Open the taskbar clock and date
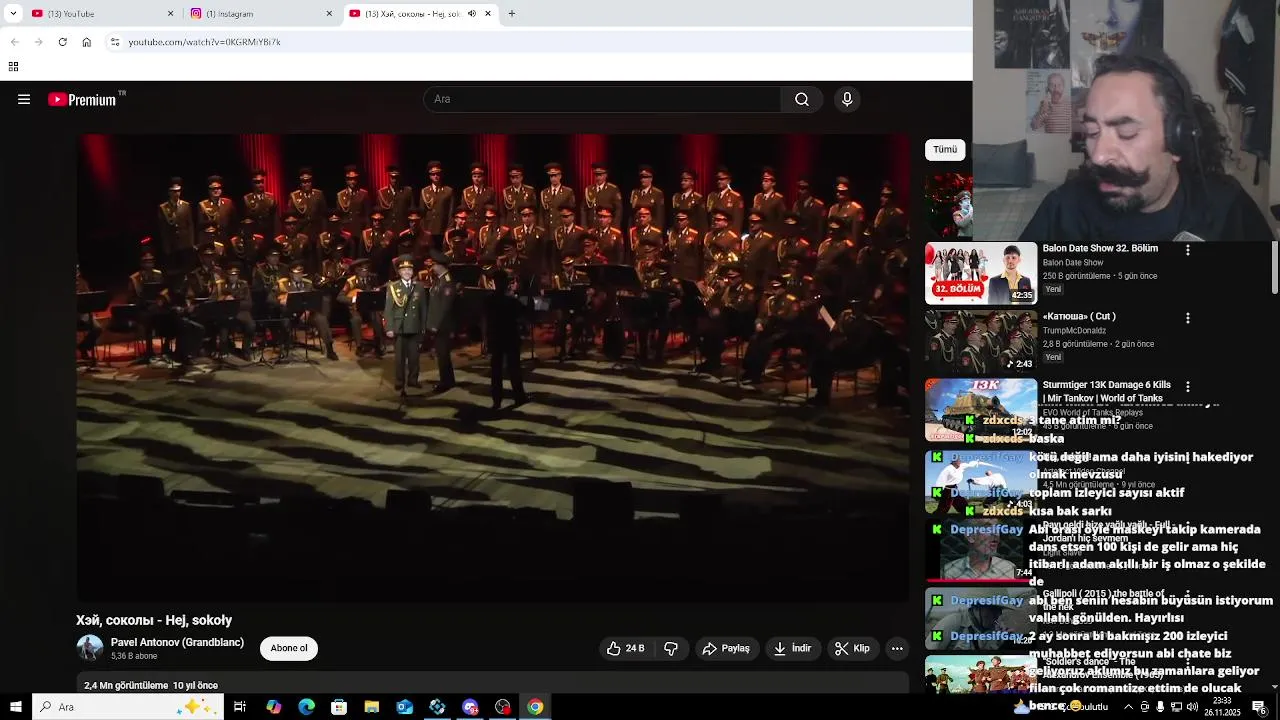 1222,707
